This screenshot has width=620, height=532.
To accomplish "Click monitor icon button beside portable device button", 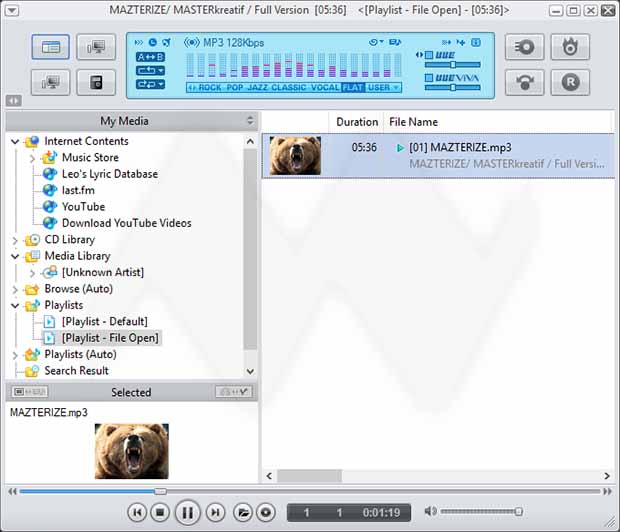I will pos(51,82).
